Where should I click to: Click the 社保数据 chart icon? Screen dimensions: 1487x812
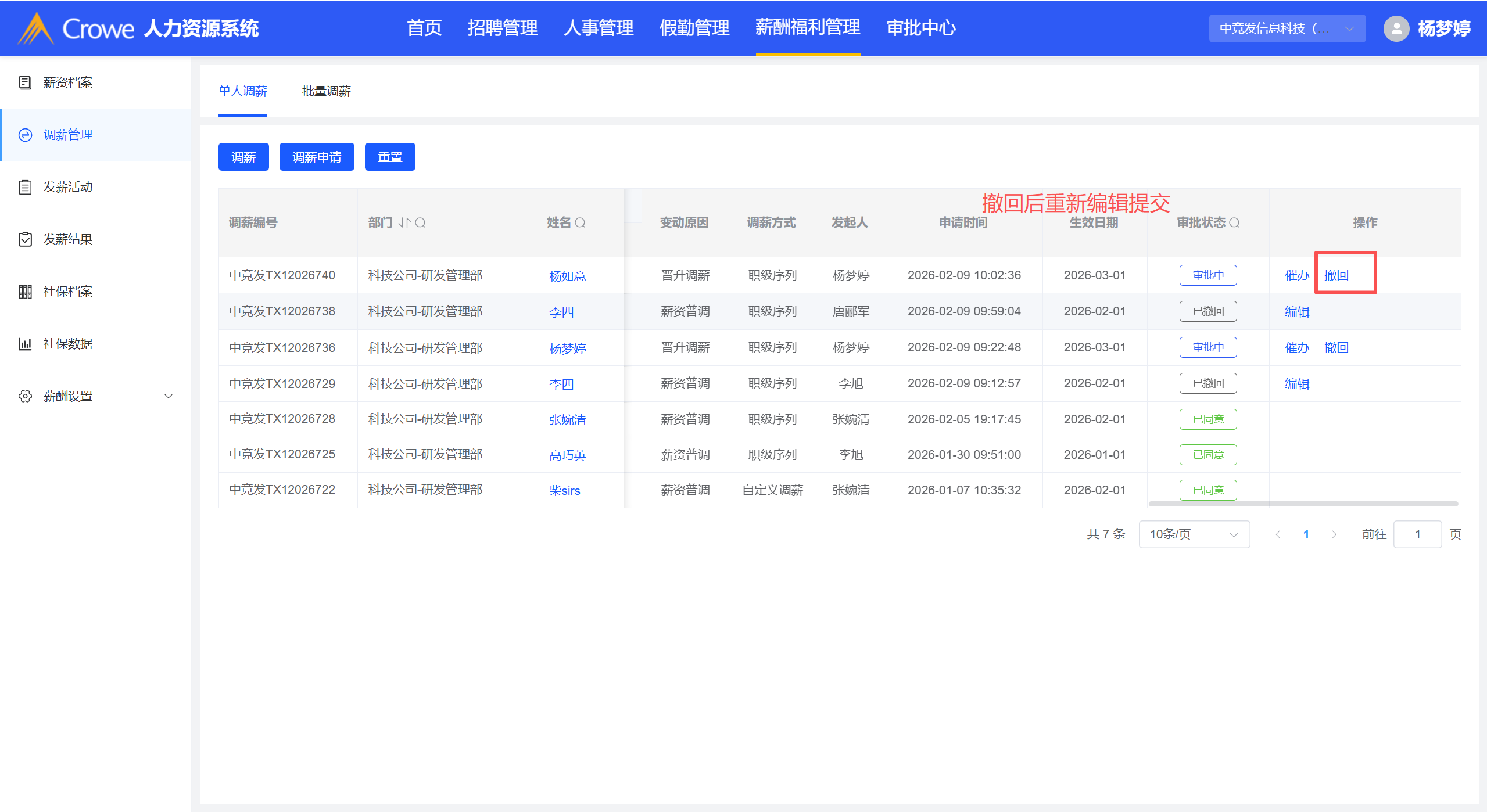pyautogui.click(x=25, y=344)
